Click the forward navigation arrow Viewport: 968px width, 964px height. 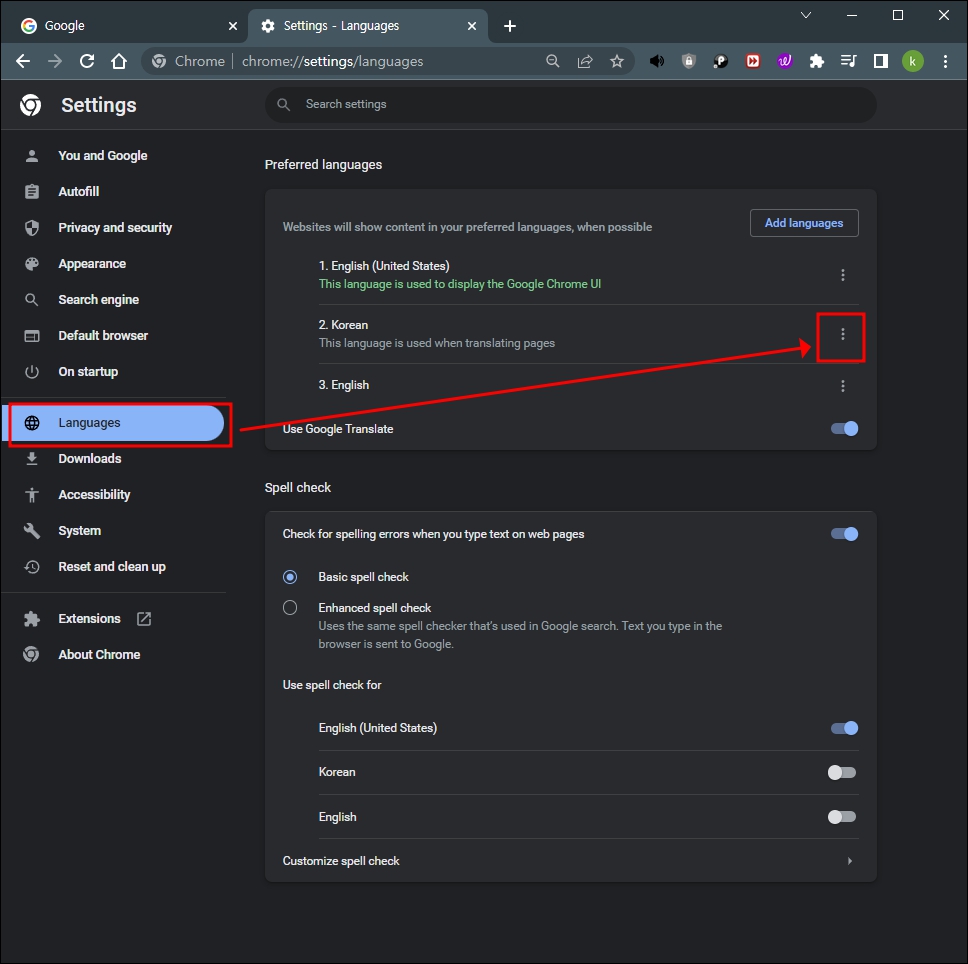coord(55,61)
